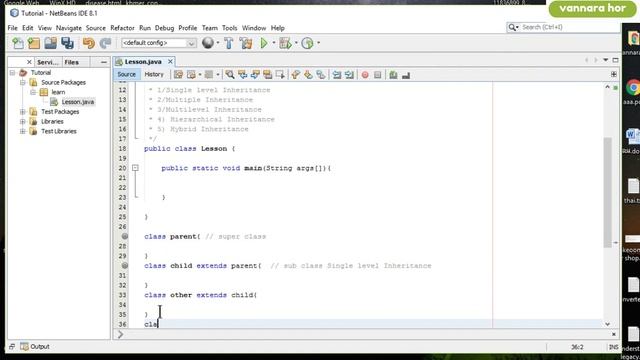640x360 pixels.
Task: Click the red Start Macro Recording icon
Action: (365, 75)
